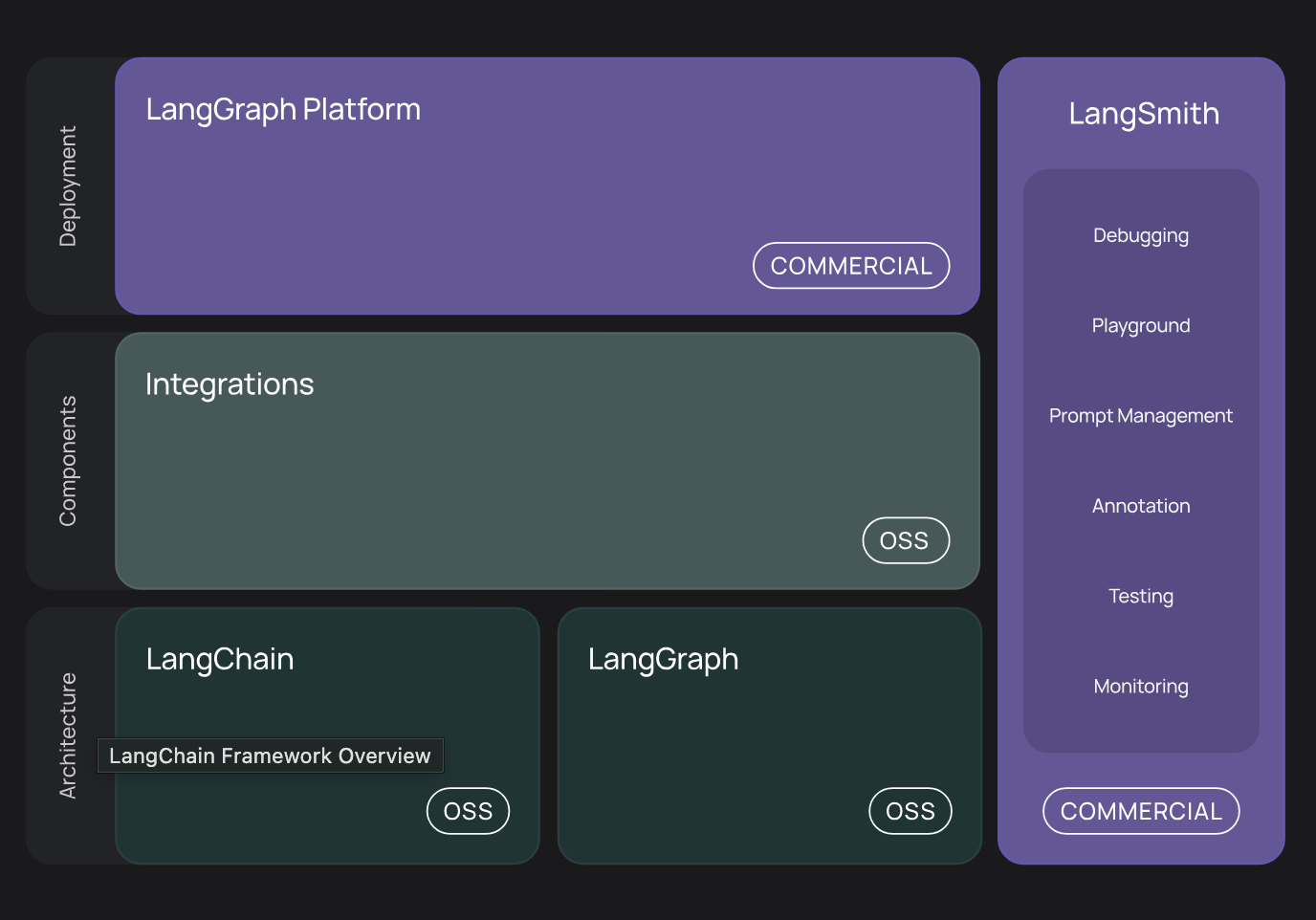
Task: Click the COMMERCIAL badge in LangGraph Platform
Action: 851,266
